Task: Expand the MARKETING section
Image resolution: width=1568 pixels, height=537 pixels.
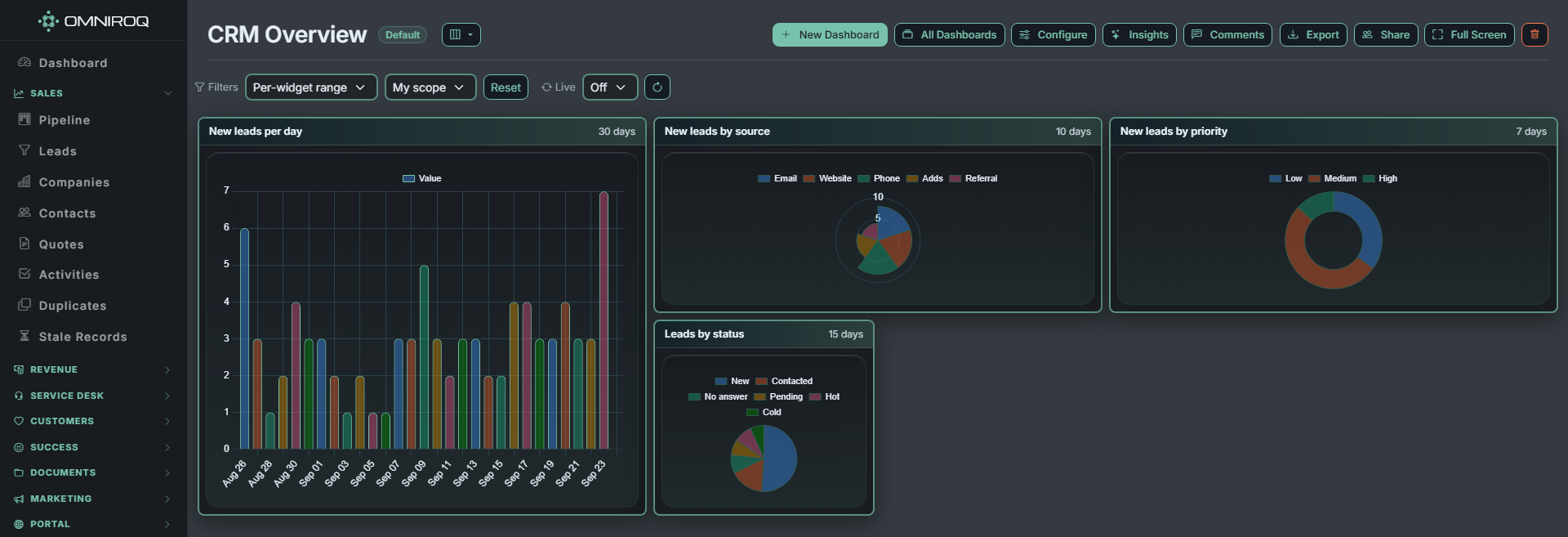Action: coord(93,499)
